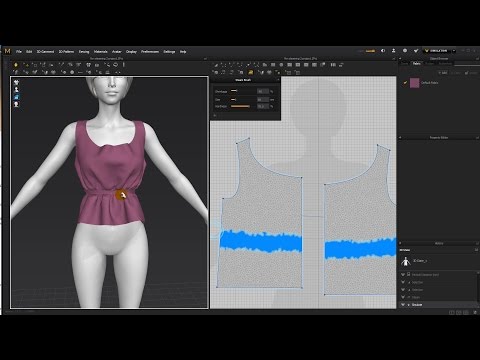The image size is (480, 360).
Task: Click the garment display icon in 3D view
Action: [x=16, y=82]
